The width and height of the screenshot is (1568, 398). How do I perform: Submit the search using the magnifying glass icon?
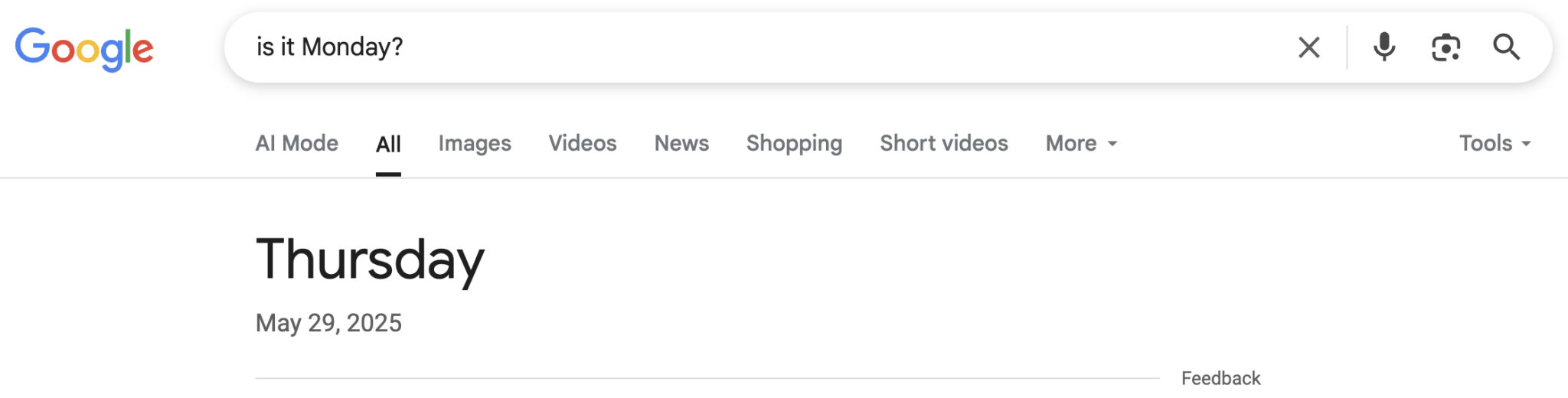point(1506,47)
